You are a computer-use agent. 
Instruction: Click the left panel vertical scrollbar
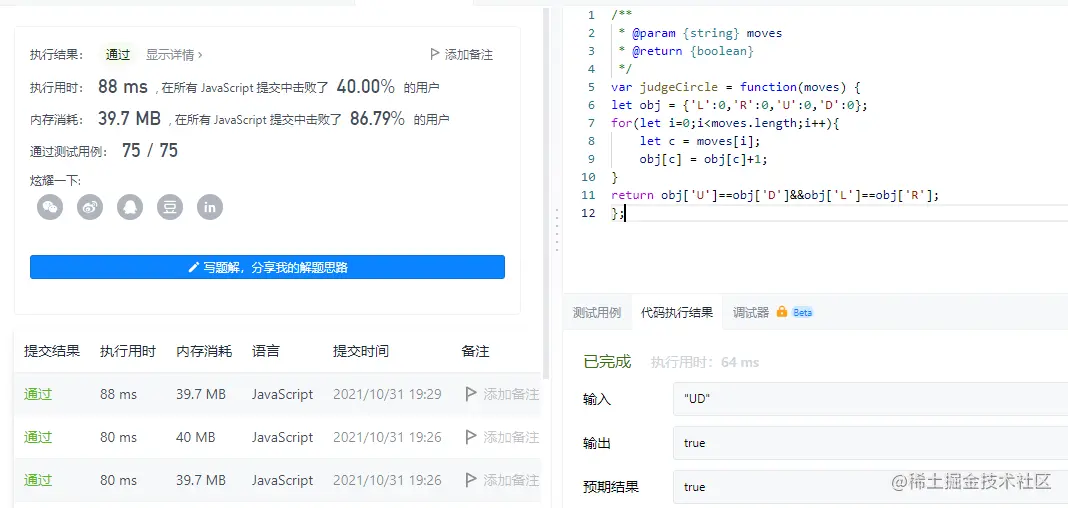tap(546, 191)
